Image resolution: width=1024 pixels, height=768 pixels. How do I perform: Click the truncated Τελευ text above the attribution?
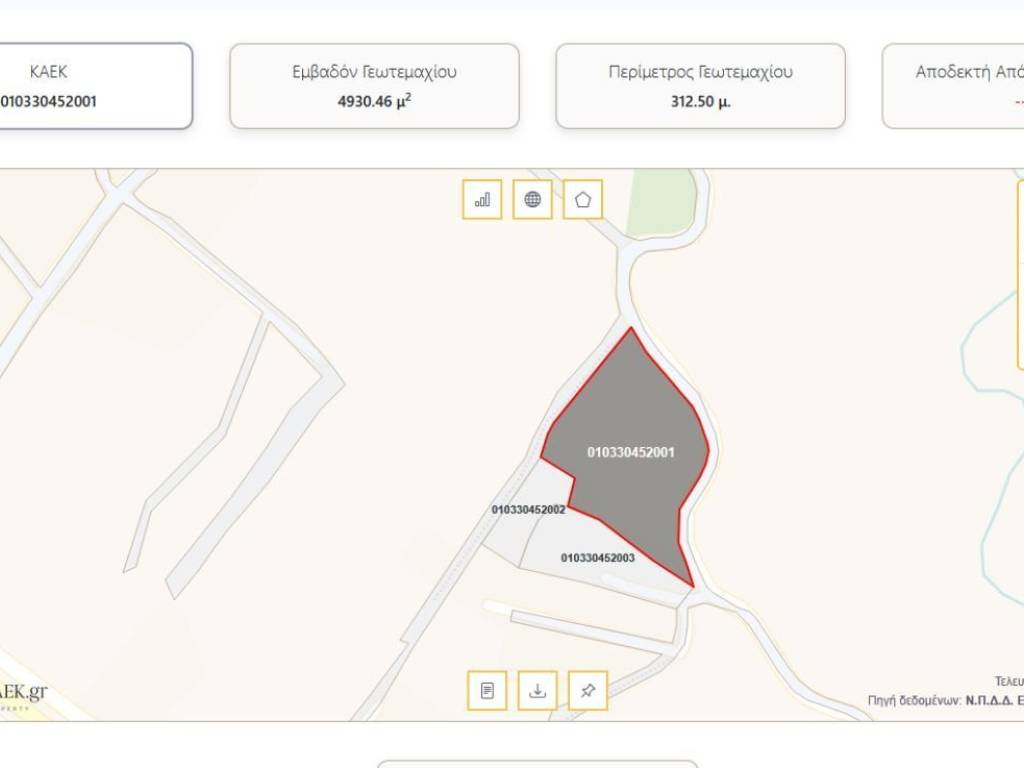point(1009,682)
